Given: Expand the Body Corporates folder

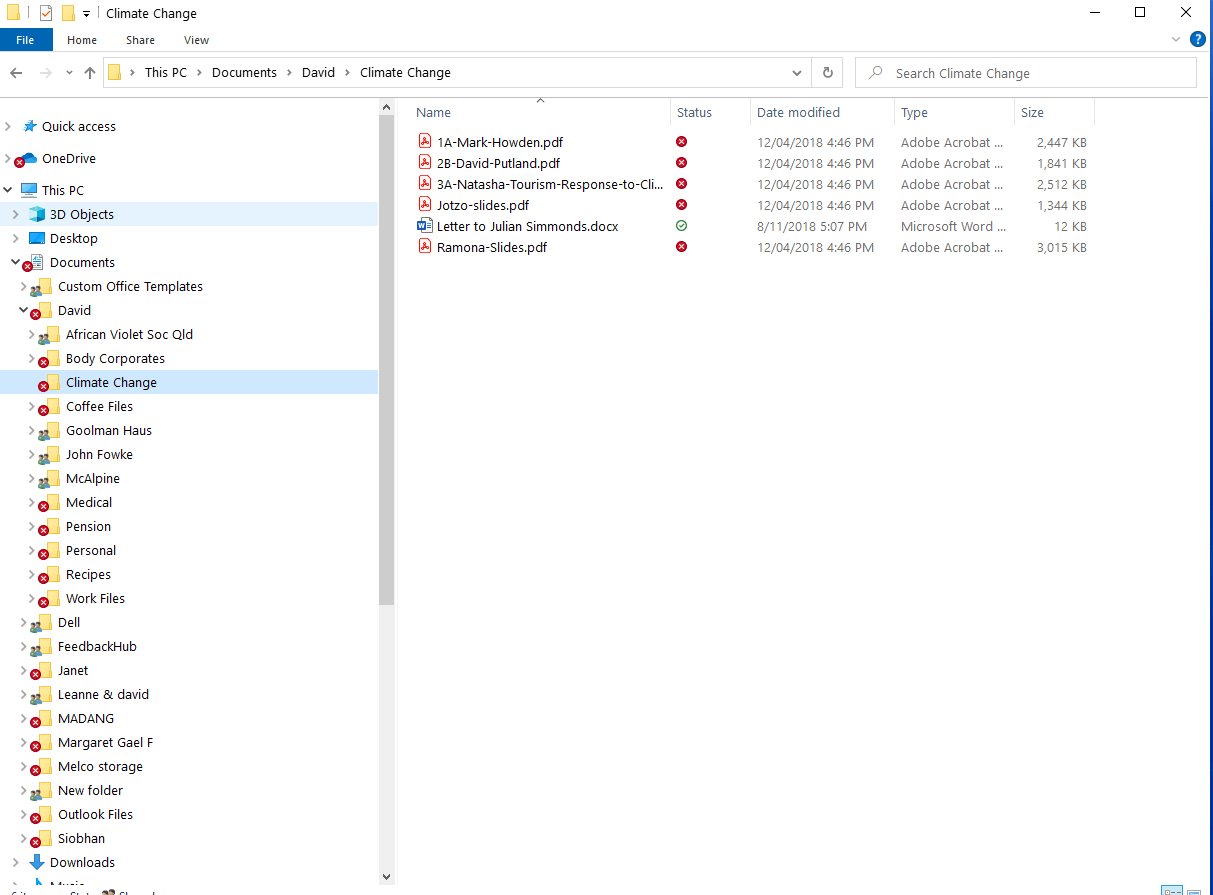Looking at the screenshot, I should [32, 358].
